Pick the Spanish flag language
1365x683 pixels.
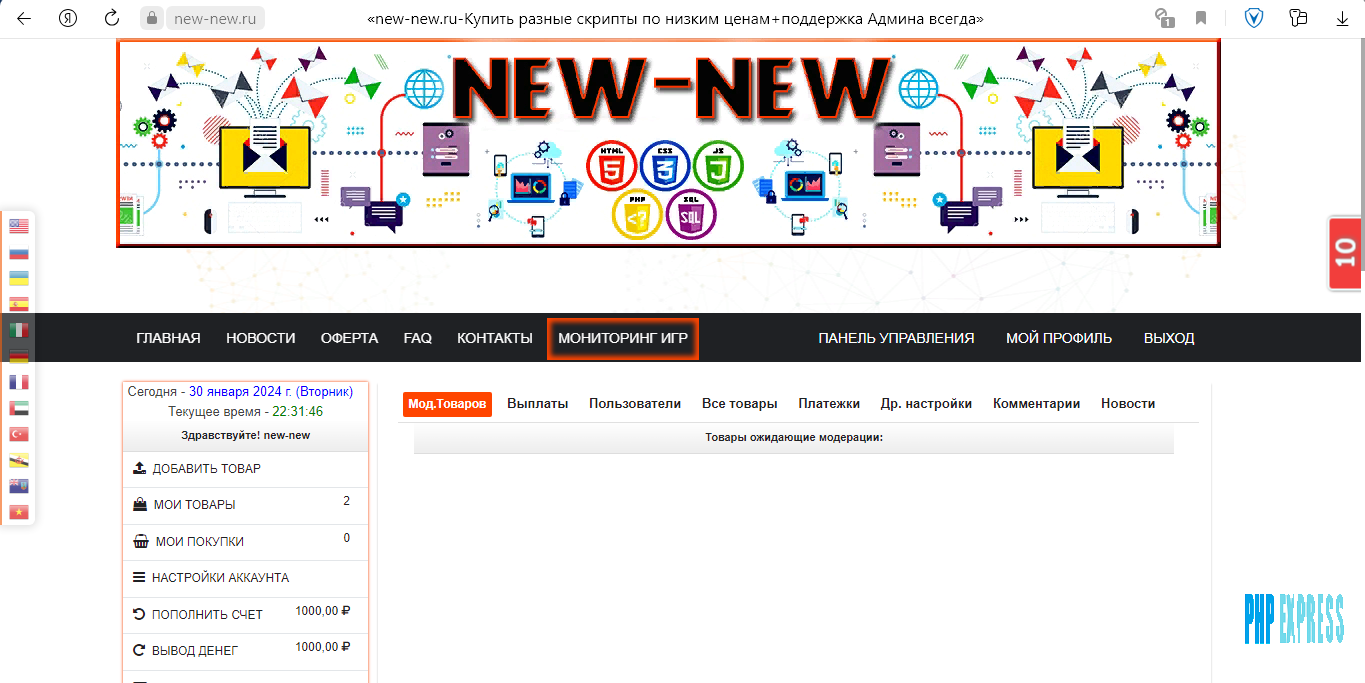[19, 304]
